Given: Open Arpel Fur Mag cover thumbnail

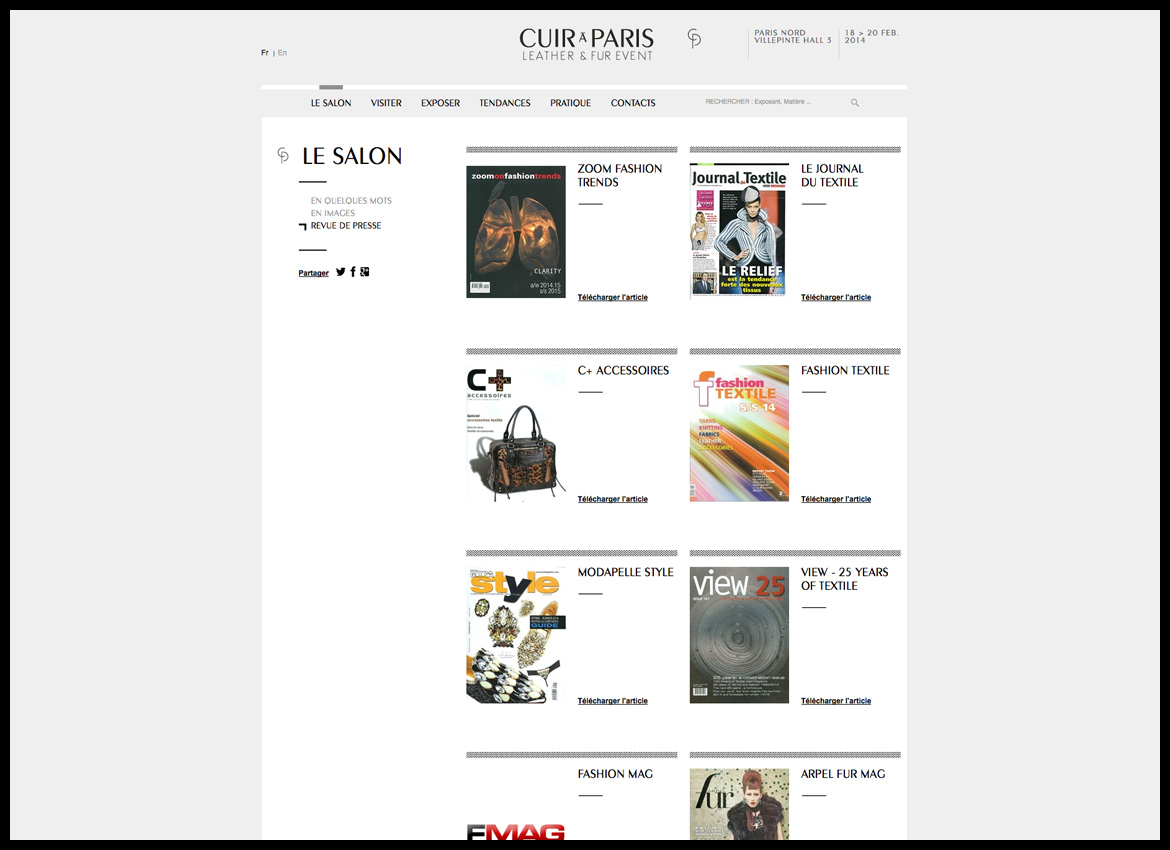Looking at the screenshot, I should (739, 804).
